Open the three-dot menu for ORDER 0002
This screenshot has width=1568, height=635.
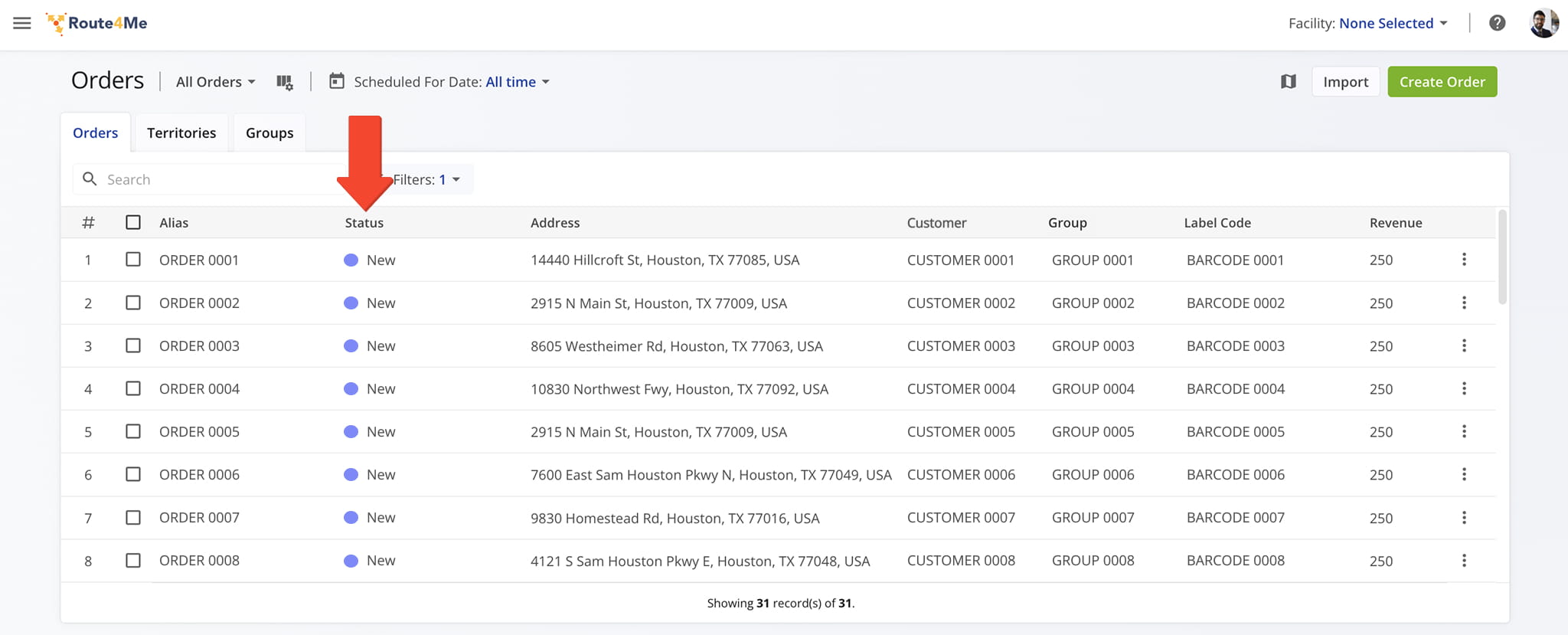pos(1464,303)
